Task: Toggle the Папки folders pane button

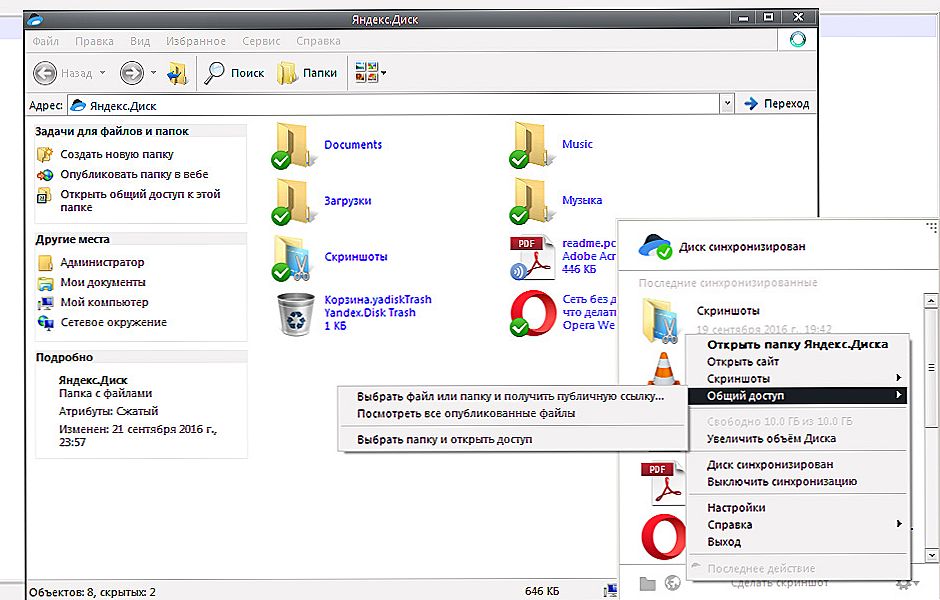Action: (x=307, y=73)
